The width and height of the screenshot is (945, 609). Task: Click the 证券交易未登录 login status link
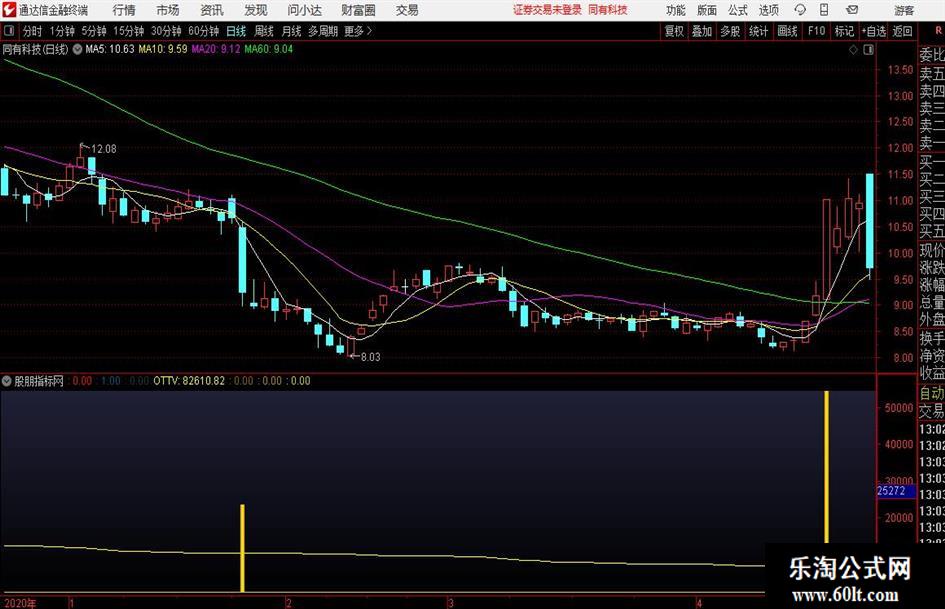click(547, 10)
